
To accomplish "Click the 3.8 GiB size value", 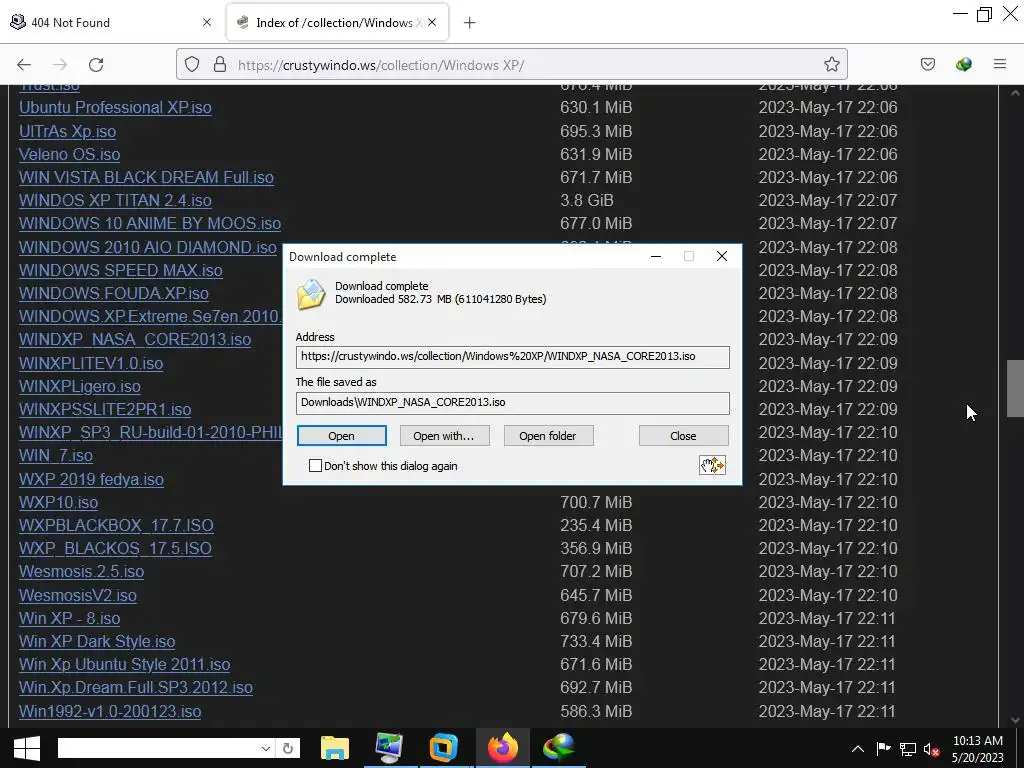I will tap(586, 200).
